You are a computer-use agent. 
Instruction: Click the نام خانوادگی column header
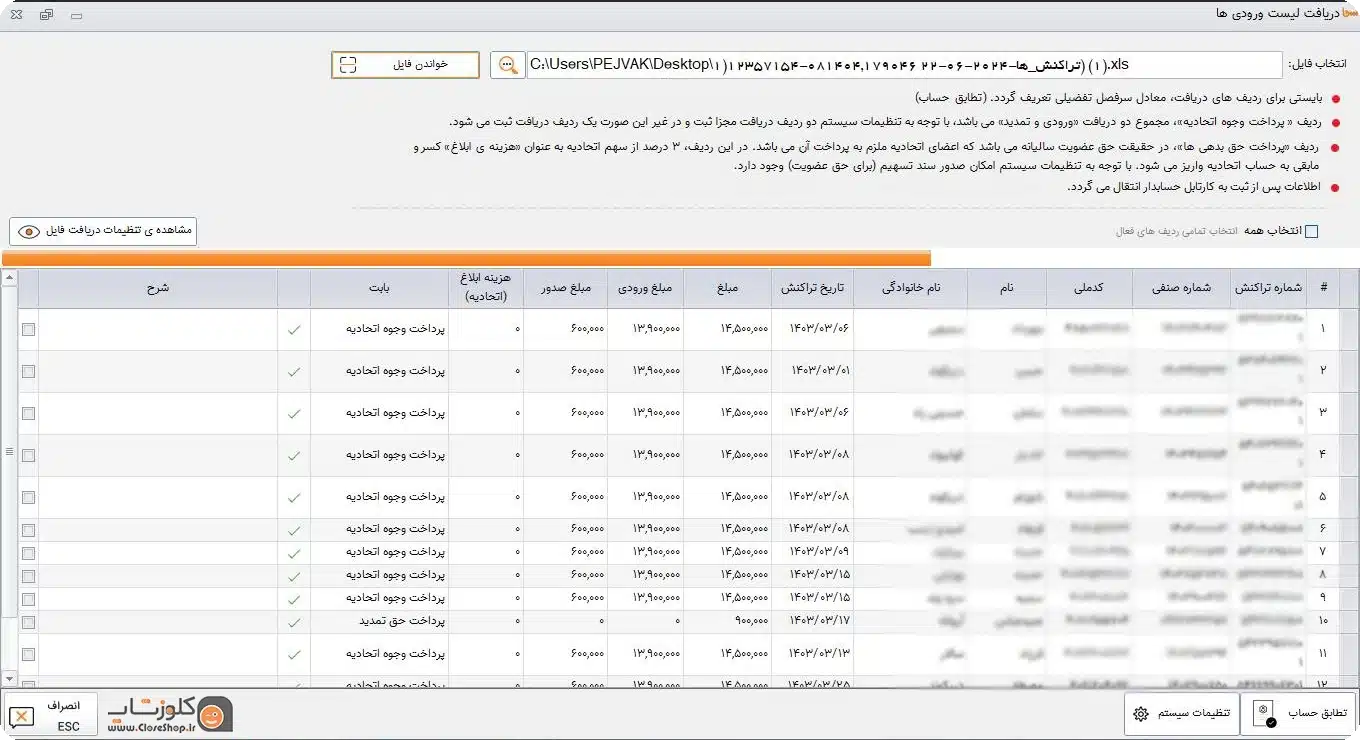pos(910,288)
